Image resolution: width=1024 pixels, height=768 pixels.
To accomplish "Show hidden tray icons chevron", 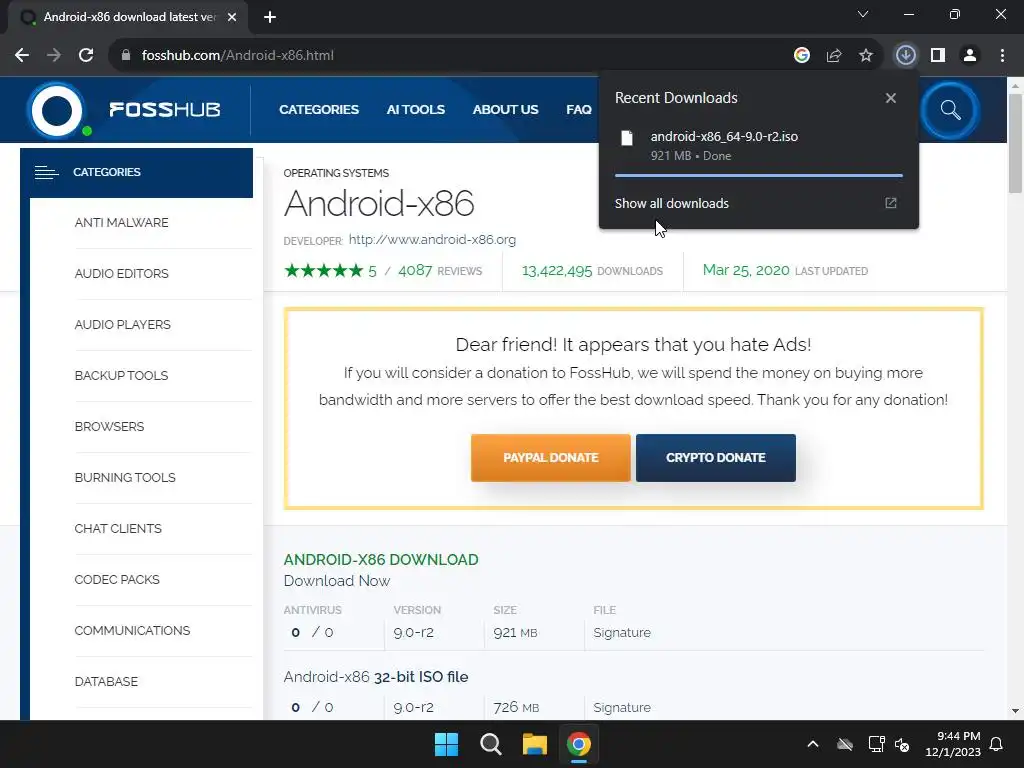I will click(x=812, y=744).
